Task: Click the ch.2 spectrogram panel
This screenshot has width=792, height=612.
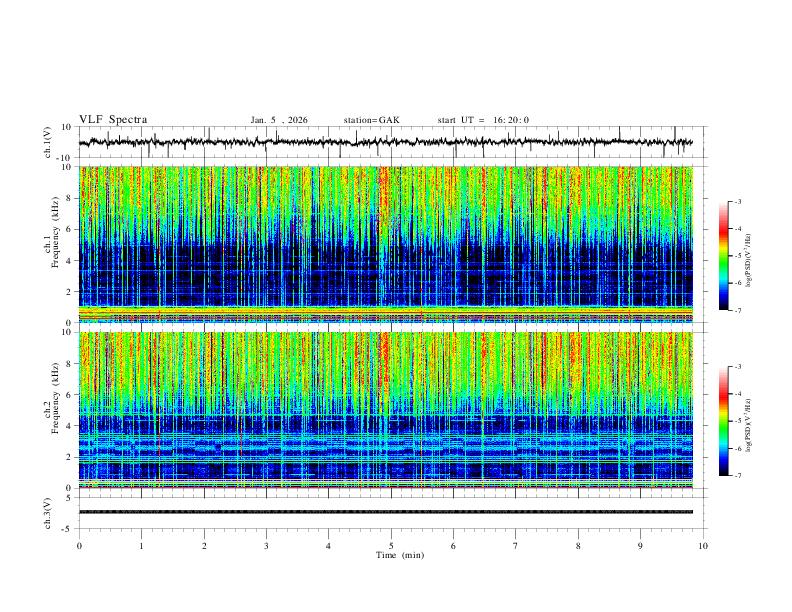Action: (x=386, y=410)
